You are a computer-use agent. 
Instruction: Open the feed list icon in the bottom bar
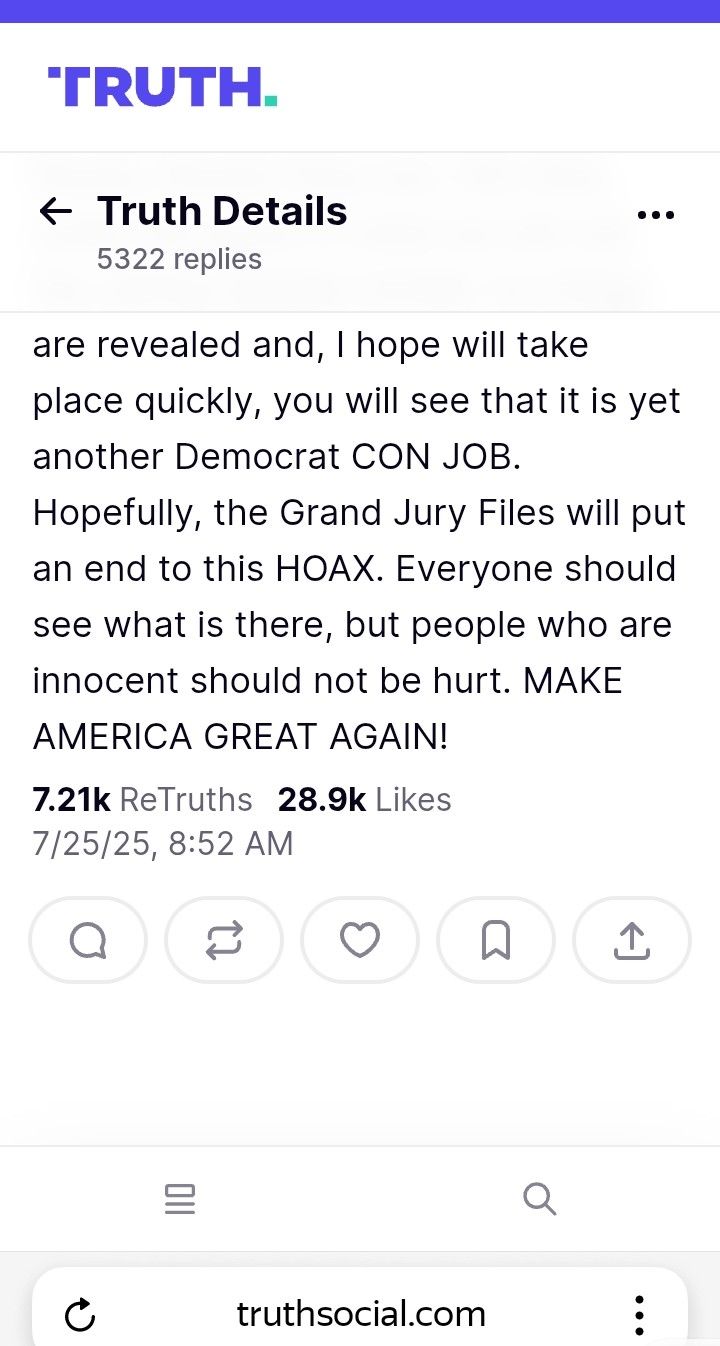pos(180,1198)
